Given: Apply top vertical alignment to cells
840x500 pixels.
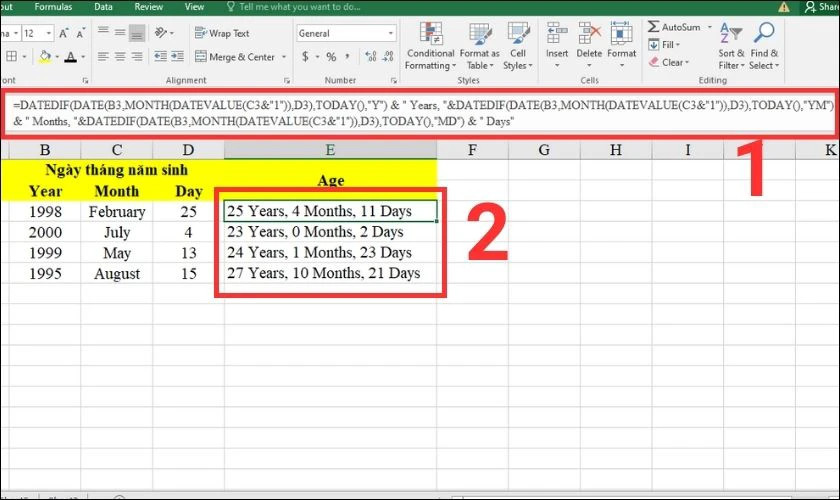Looking at the screenshot, I should point(103,33).
